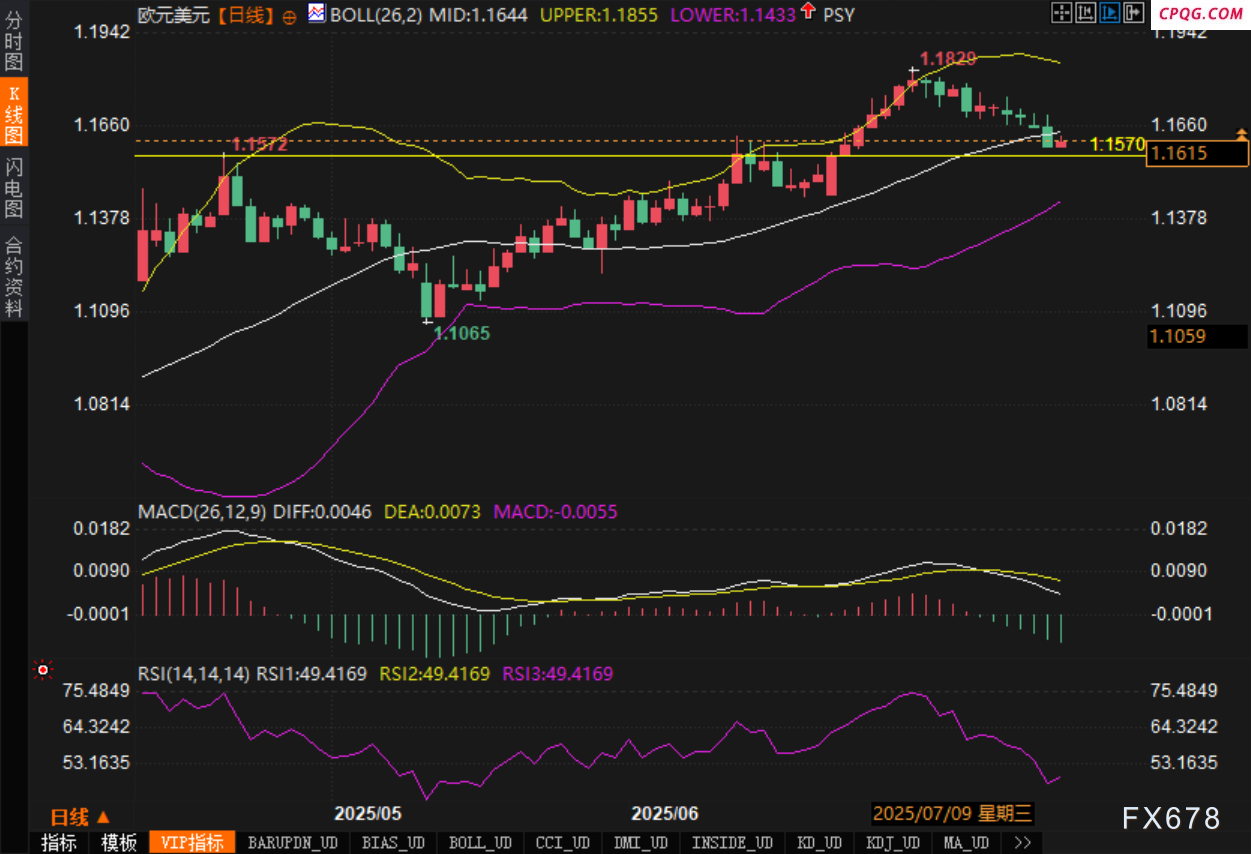
Task: Expand the 日线 period selector at bottom left
Action: 80,816
